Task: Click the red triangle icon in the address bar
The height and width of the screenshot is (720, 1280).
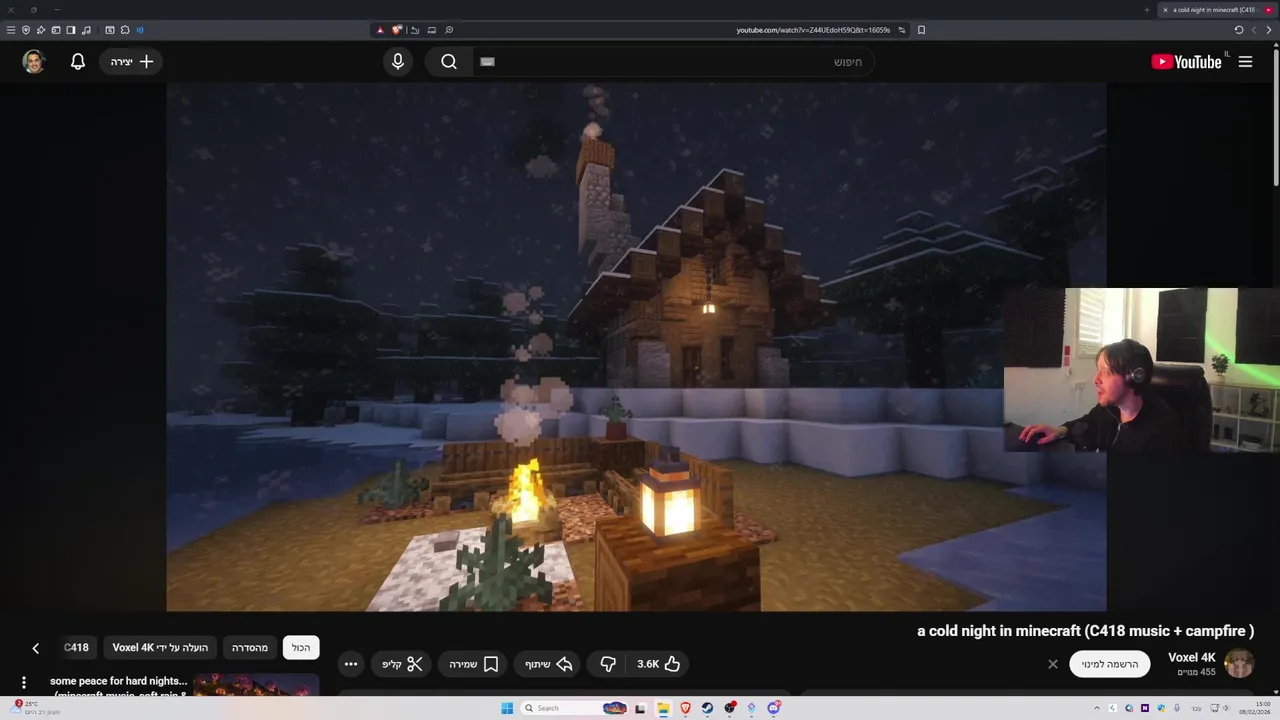Action: point(380,30)
